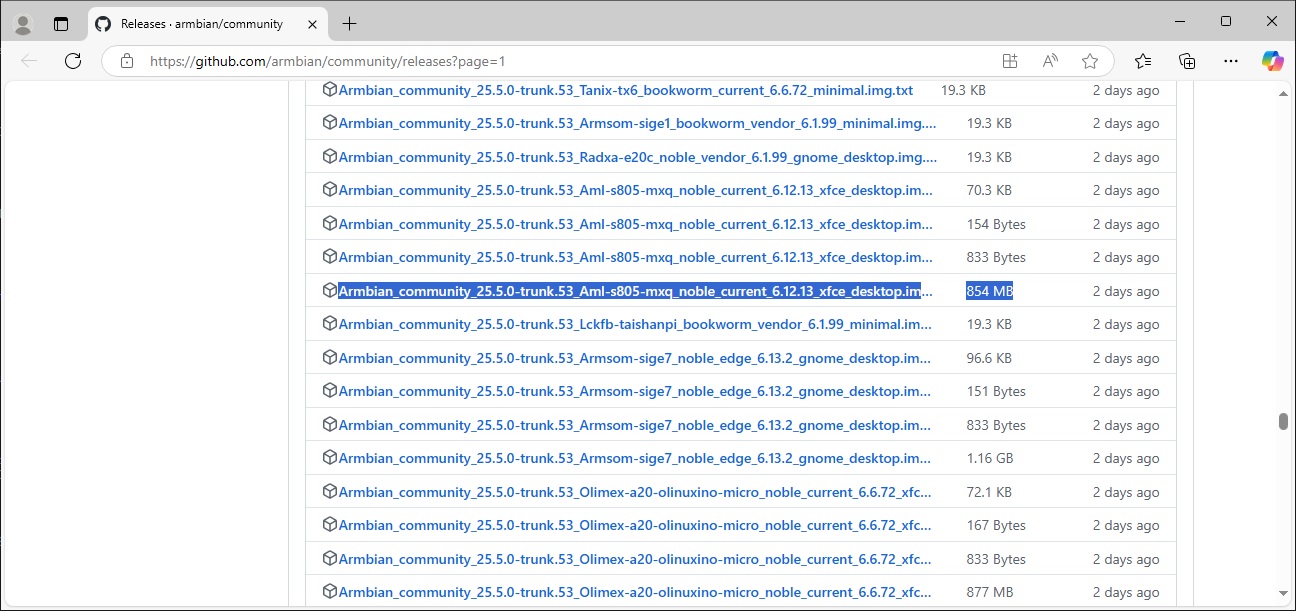The width and height of the screenshot is (1296, 611).
Task: Click the scrollbar down arrow
Action: 1283,593
